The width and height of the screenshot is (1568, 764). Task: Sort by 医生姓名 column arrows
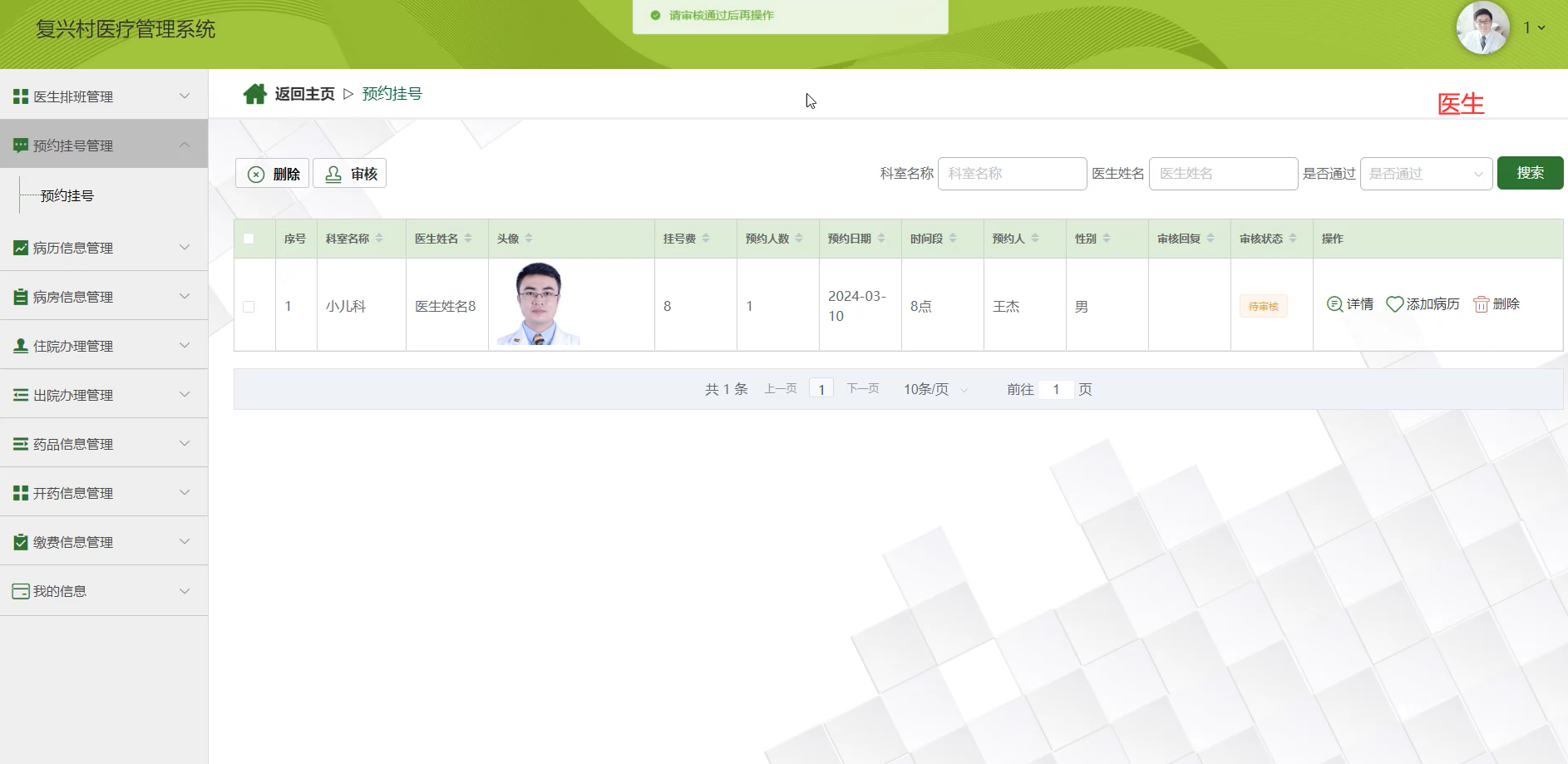coord(468,239)
